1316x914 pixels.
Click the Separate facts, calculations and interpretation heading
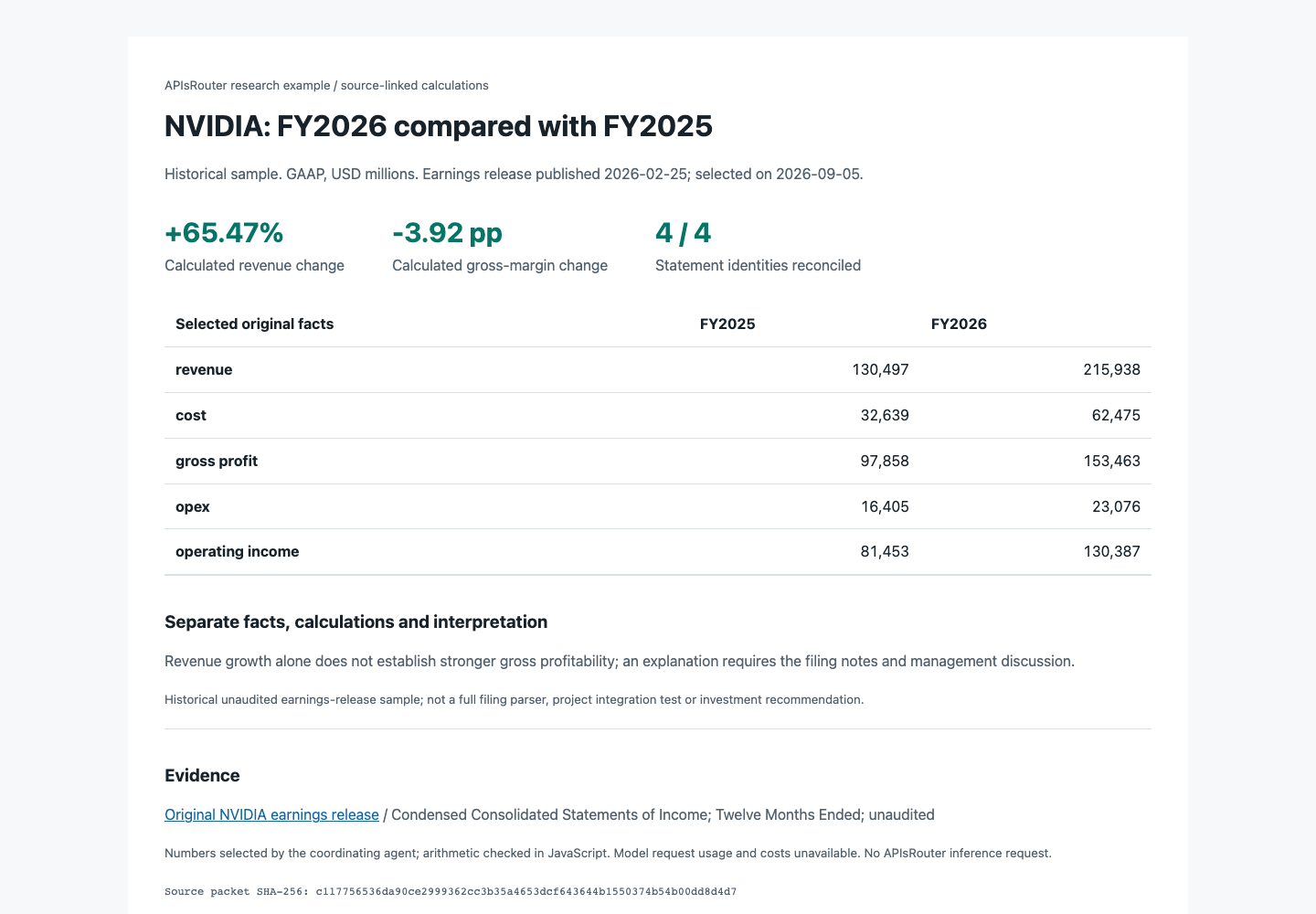pos(356,622)
